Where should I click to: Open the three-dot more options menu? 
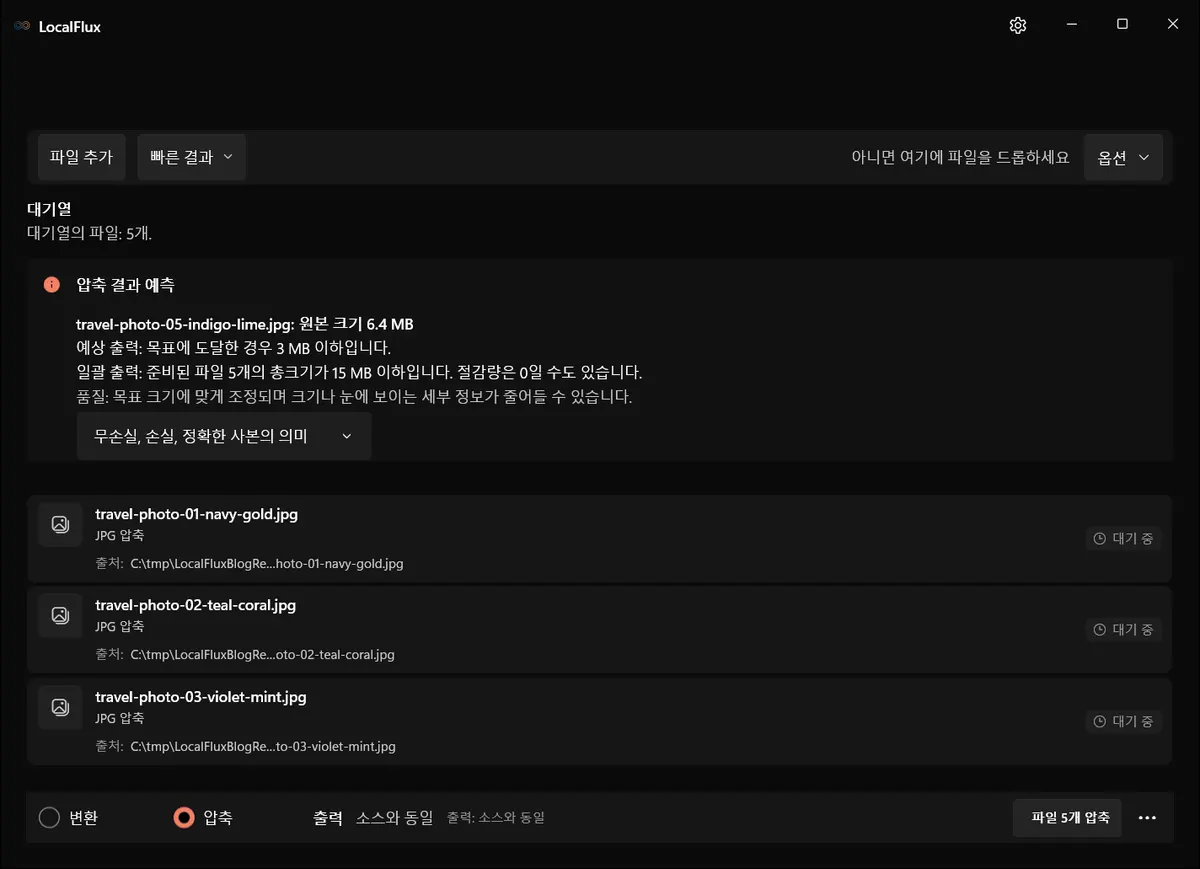(1147, 818)
